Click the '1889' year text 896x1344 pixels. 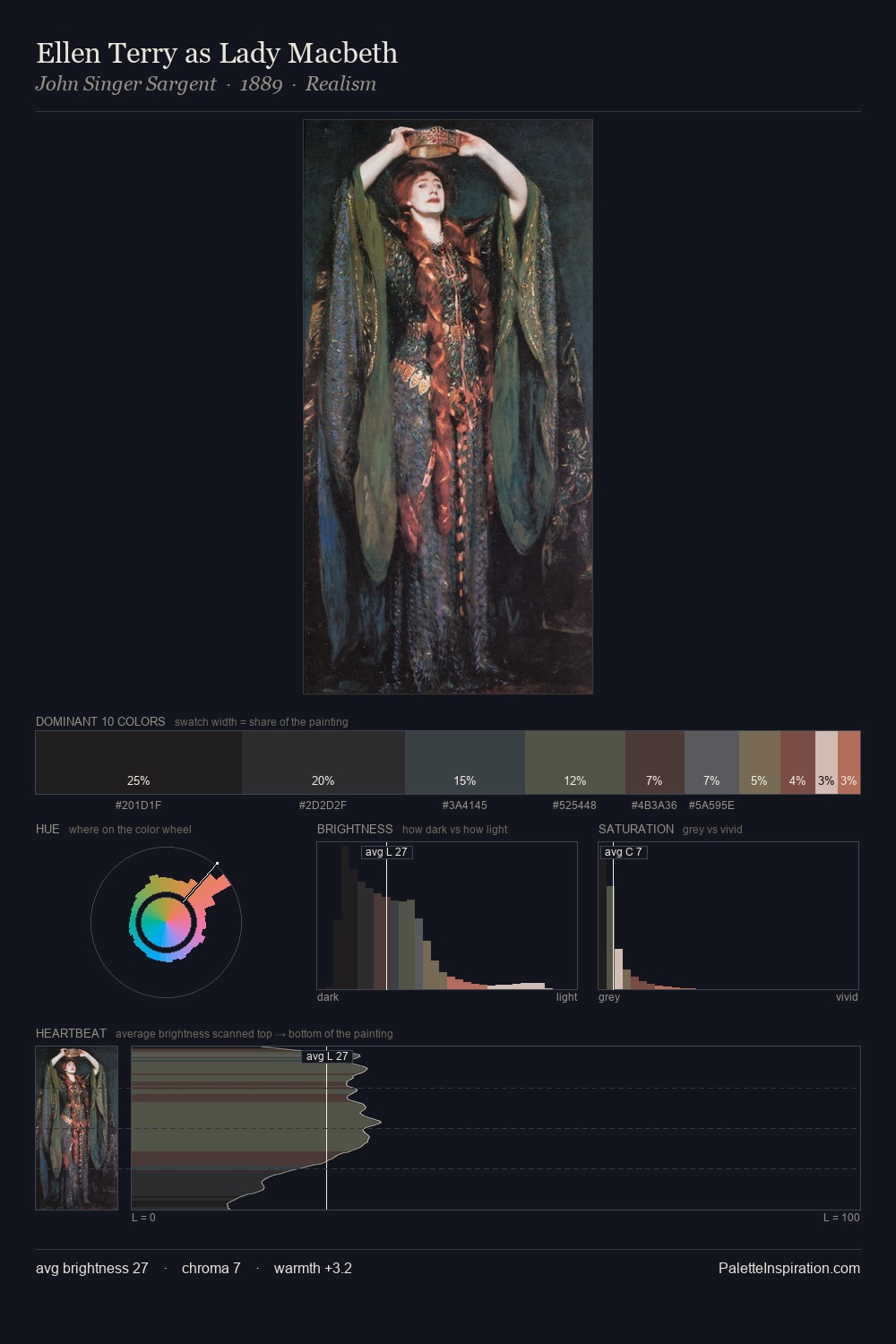[x=261, y=84]
